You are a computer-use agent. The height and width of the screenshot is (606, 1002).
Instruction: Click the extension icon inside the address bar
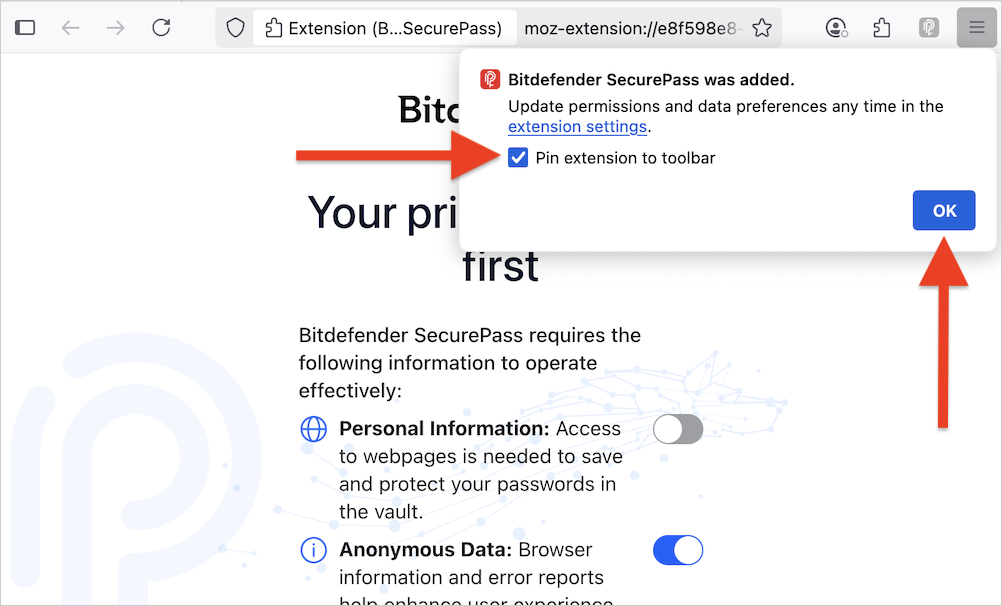click(273, 27)
